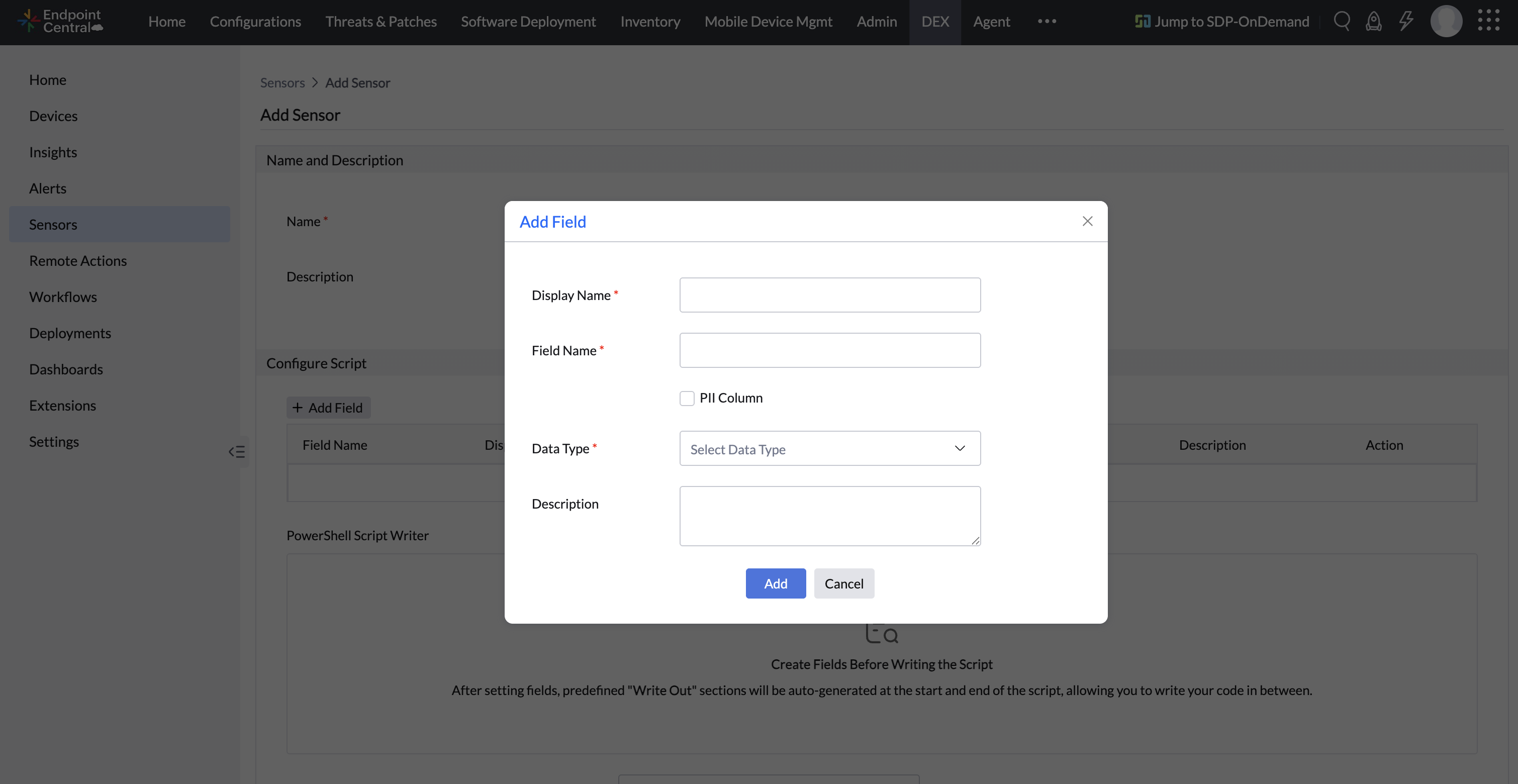This screenshot has width=1518, height=784.
Task: Open the notifications bell
Action: point(1374,21)
